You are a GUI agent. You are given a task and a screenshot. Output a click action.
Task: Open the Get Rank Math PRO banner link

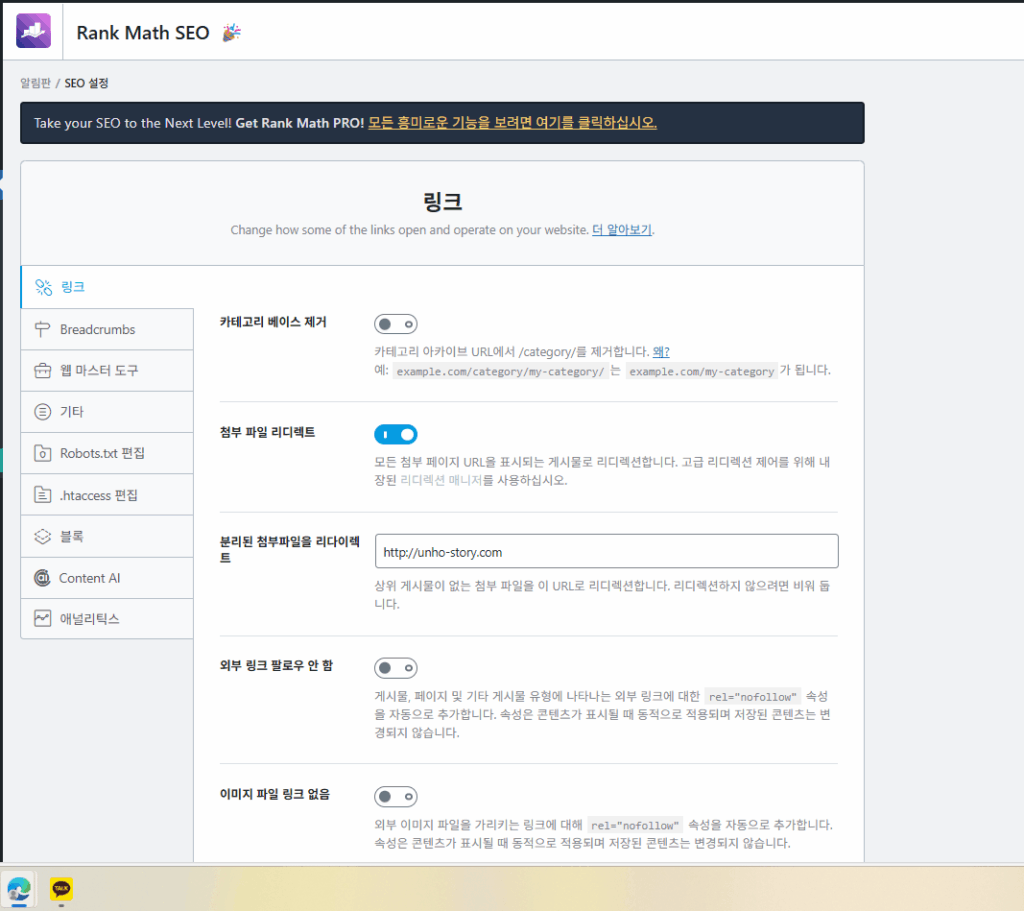pyautogui.click(x=512, y=123)
